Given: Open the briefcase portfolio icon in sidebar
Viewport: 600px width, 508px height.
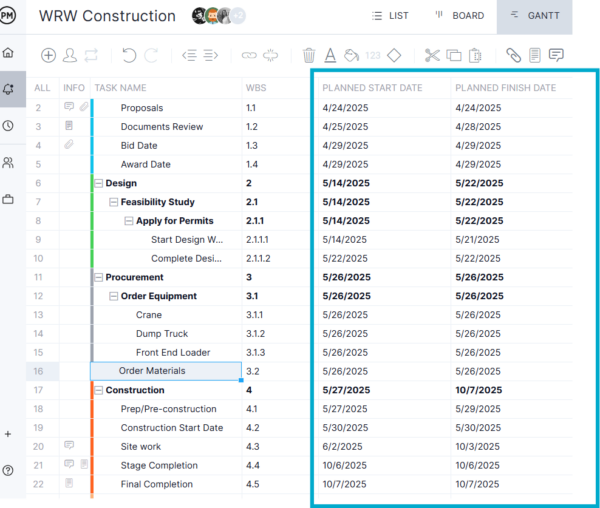Looking at the screenshot, I should 8,199.
